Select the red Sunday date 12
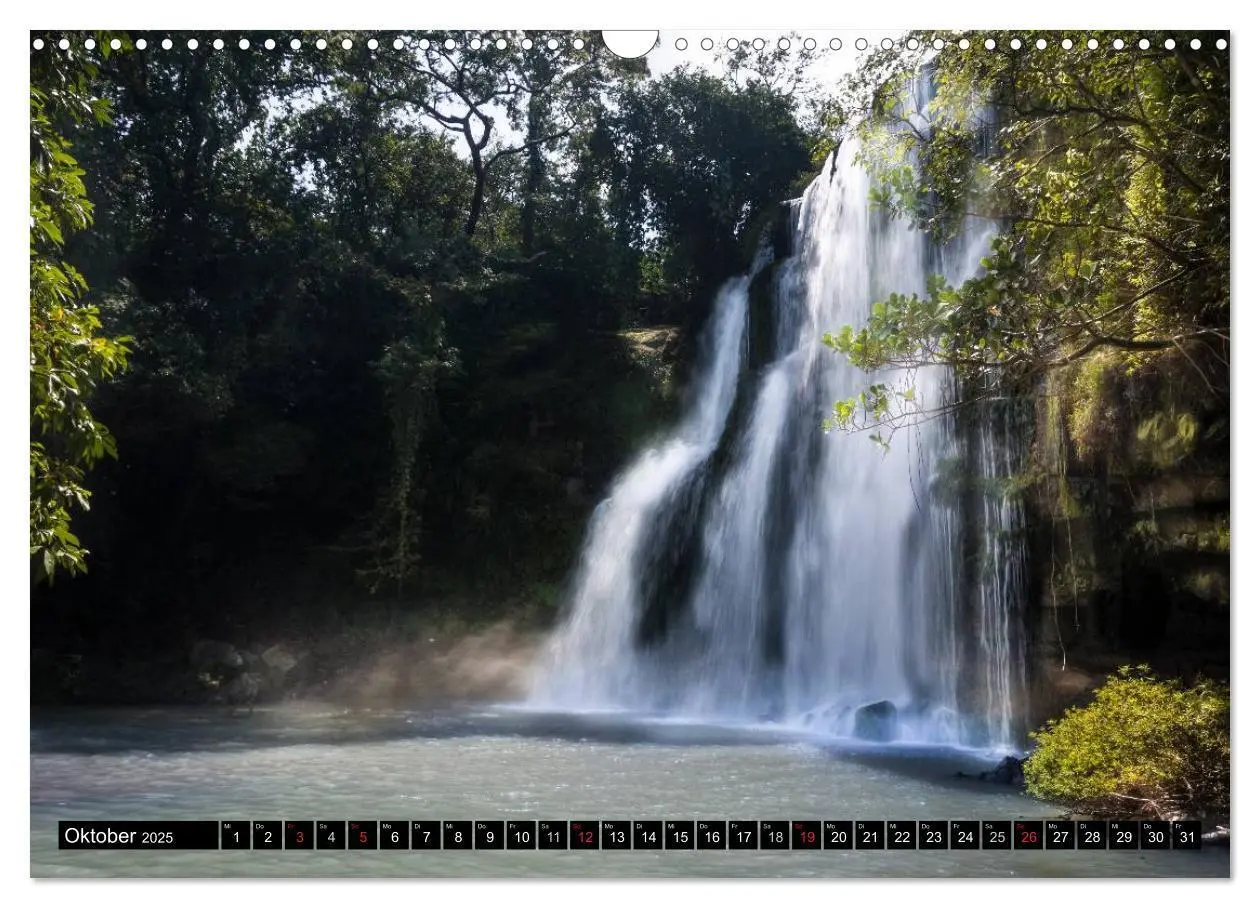 584,836
